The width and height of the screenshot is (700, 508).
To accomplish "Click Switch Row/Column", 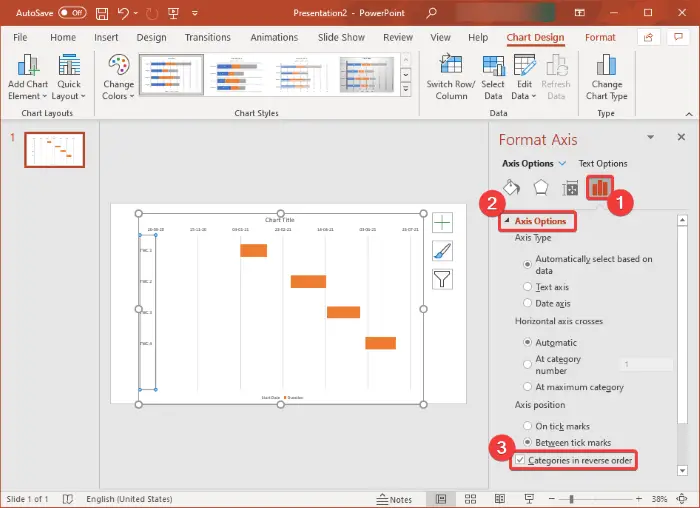I will [x=451, y=77].
